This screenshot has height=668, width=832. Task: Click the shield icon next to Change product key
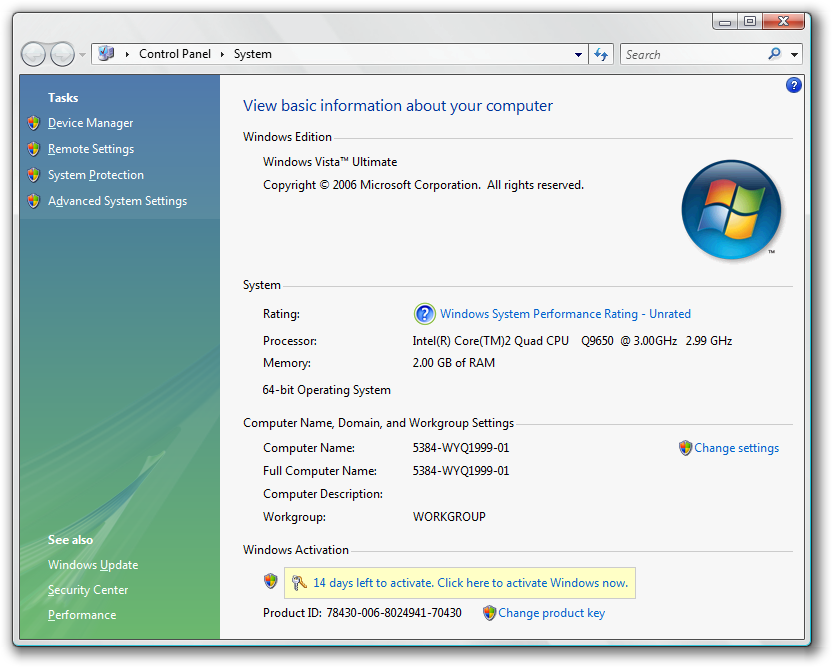pyautogui.click(x=489, y=613)
